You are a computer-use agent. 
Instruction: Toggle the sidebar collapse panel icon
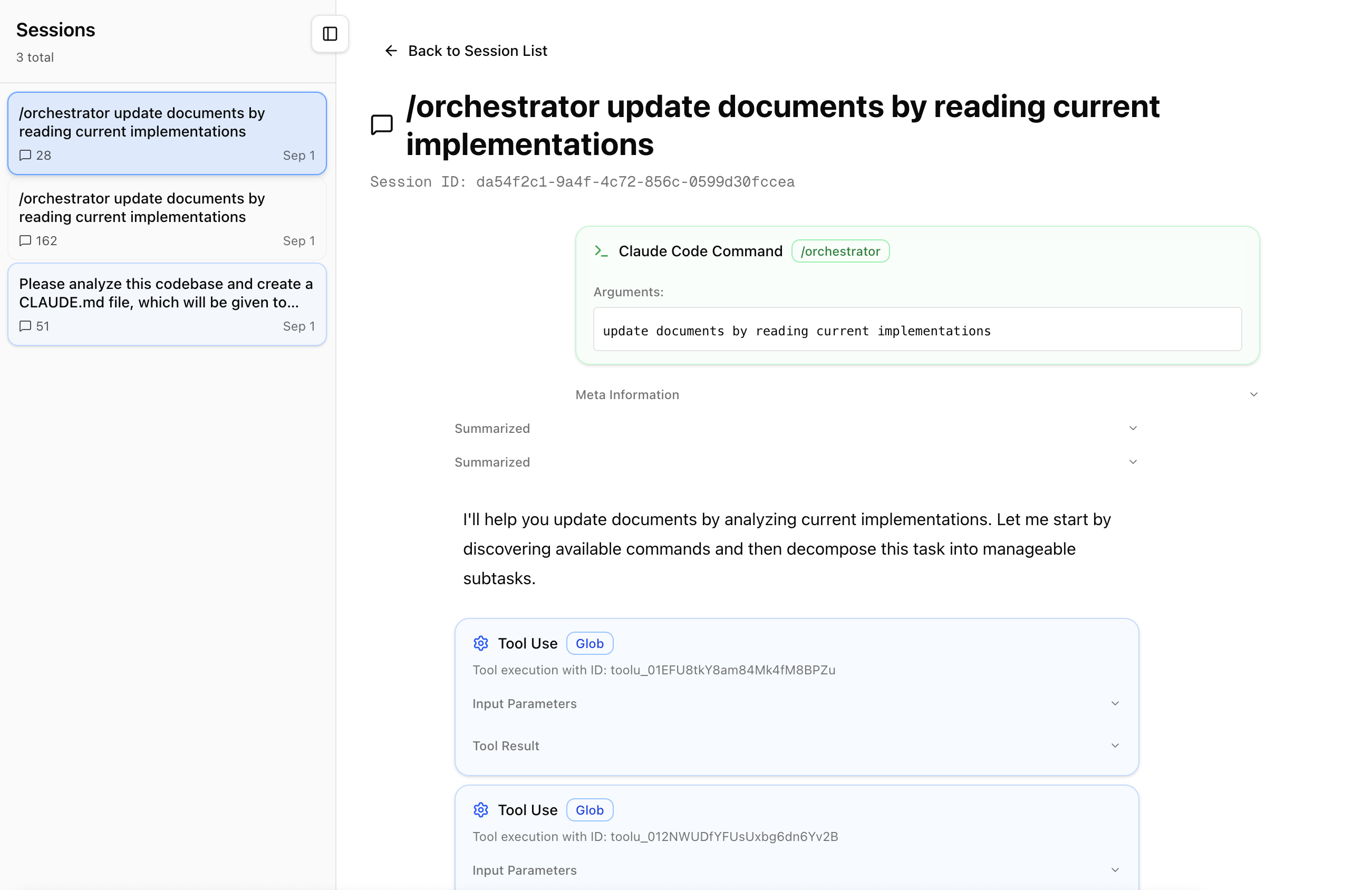[330, 34]
